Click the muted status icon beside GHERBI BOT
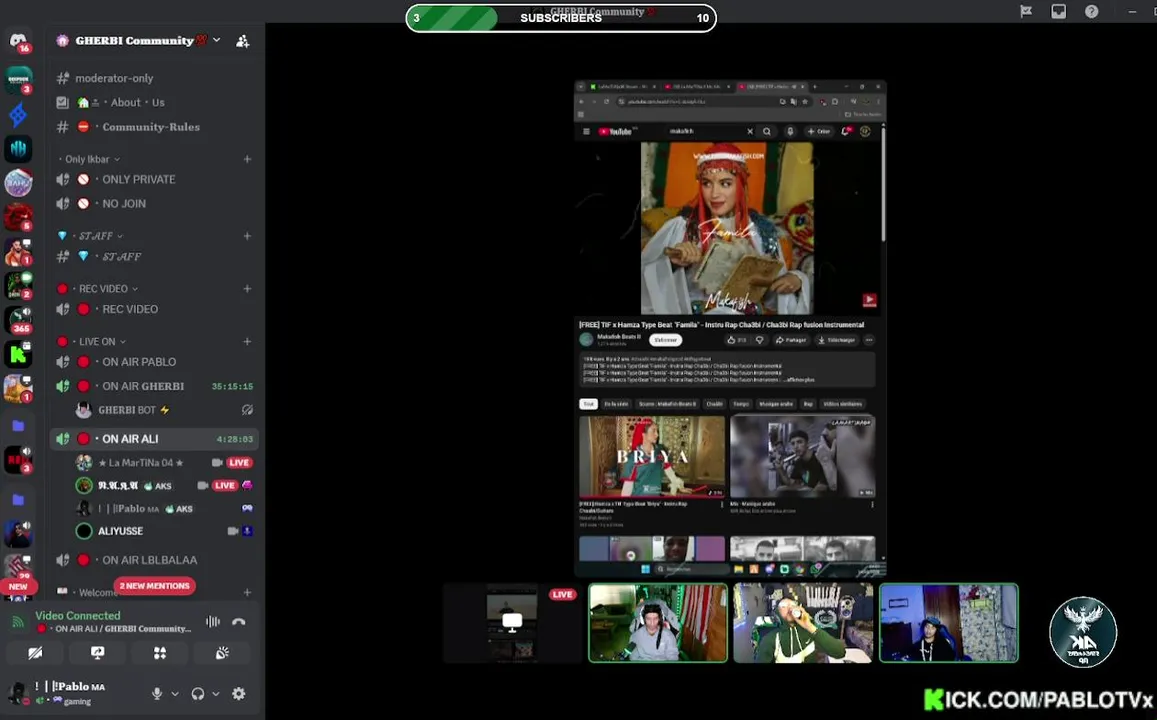1157x720 pixels. tap(247, 410)
